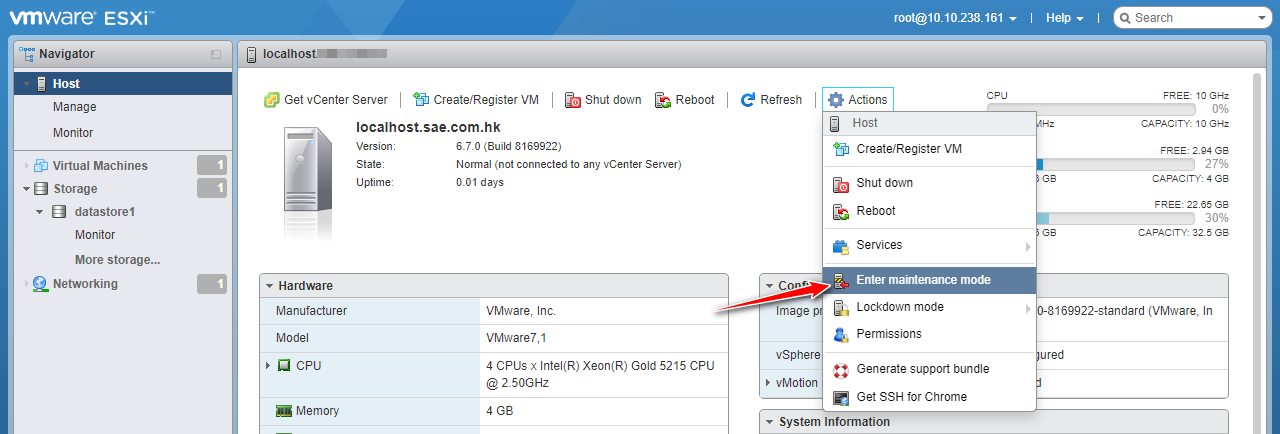Minimize the Navigator panel
The width and height of the screenshot is (1280, 434).
(216, 54)
